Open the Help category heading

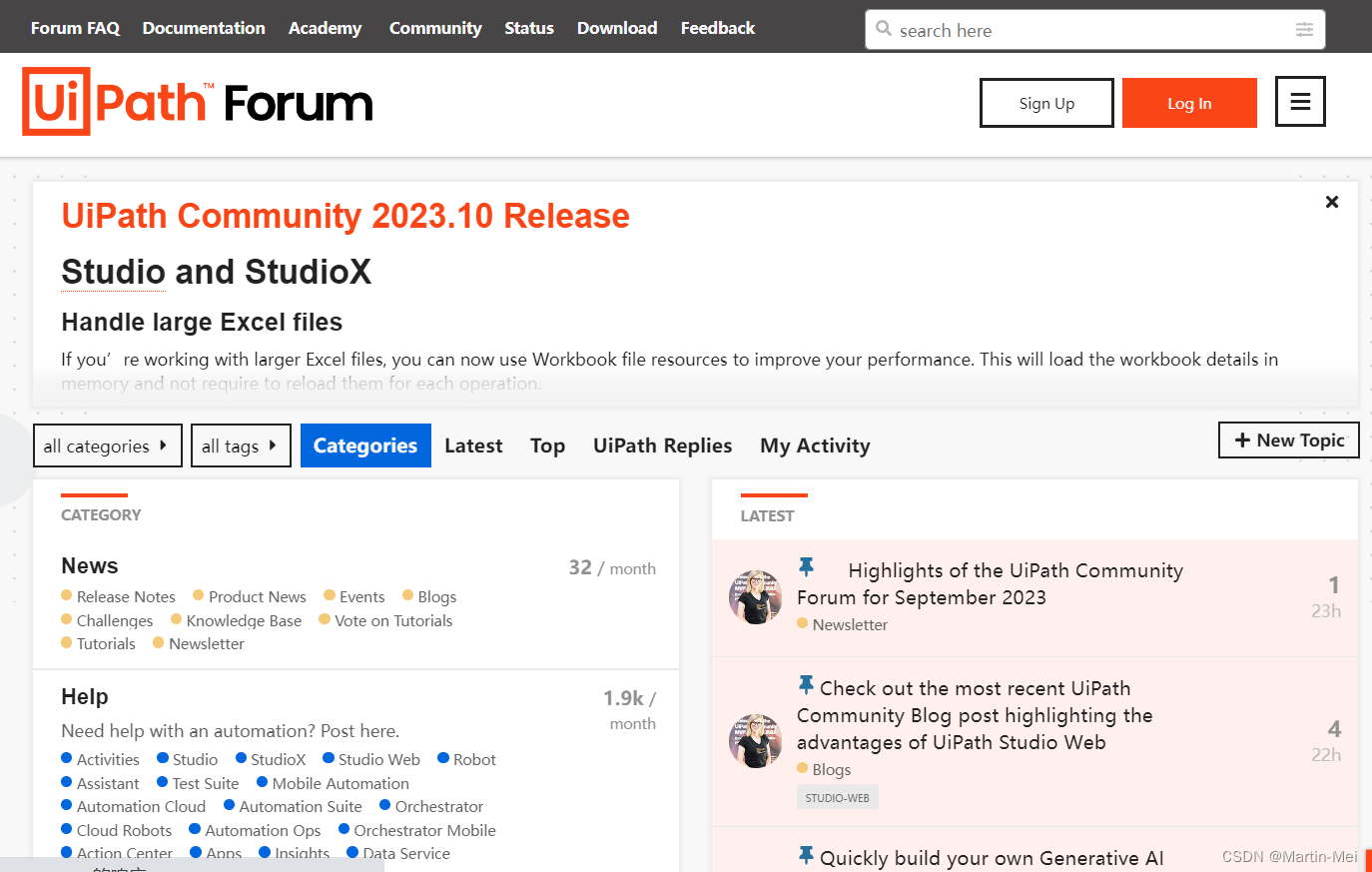85,697
